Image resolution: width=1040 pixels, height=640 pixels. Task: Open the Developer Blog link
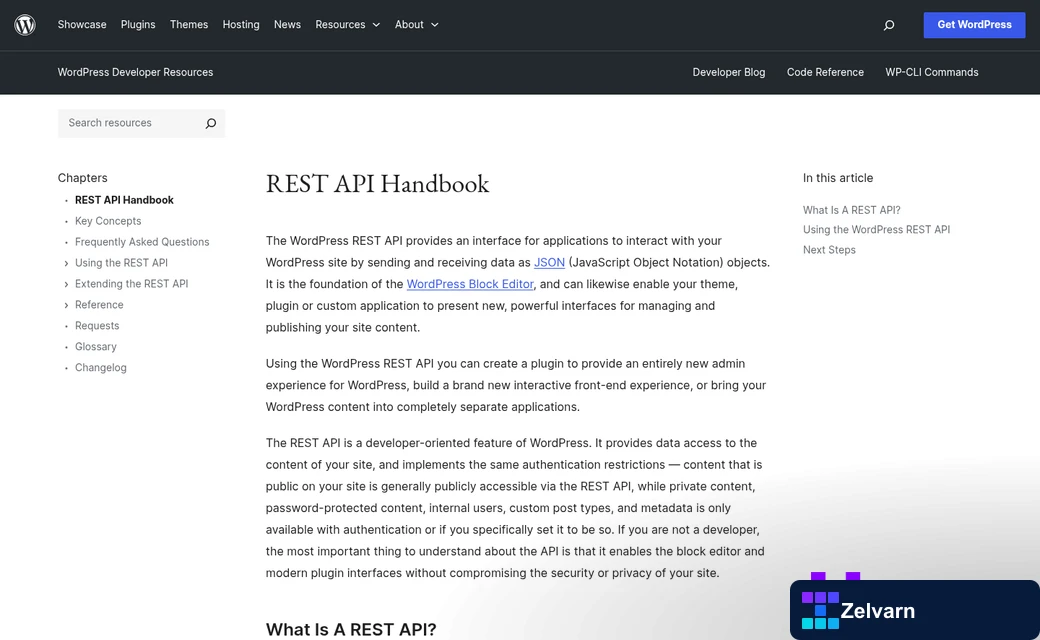(729, 72)
